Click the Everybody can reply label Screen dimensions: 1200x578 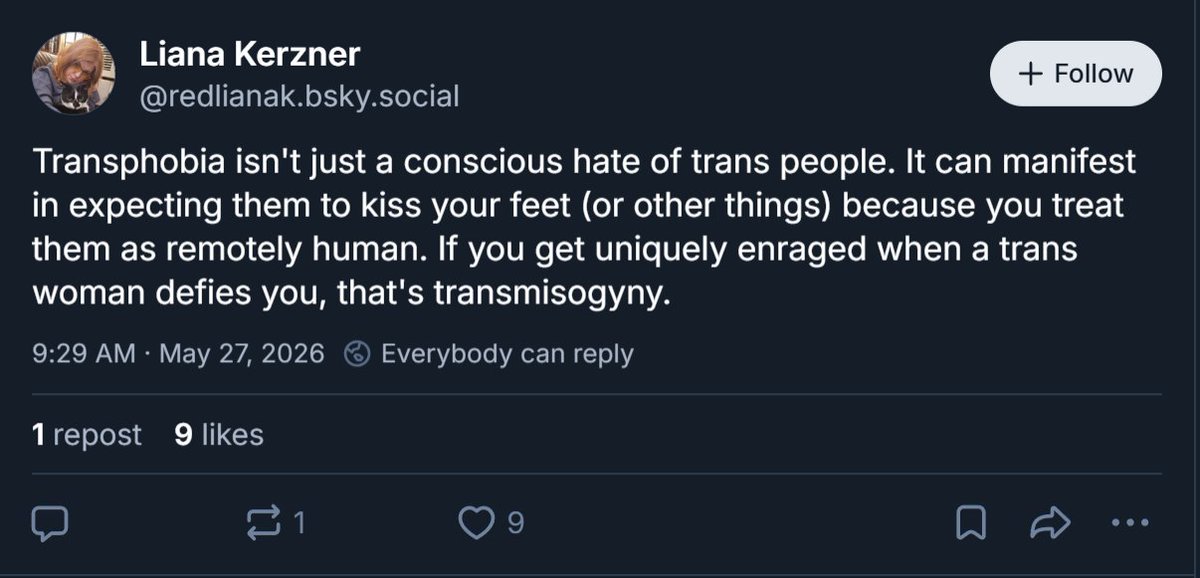point(507,354)
